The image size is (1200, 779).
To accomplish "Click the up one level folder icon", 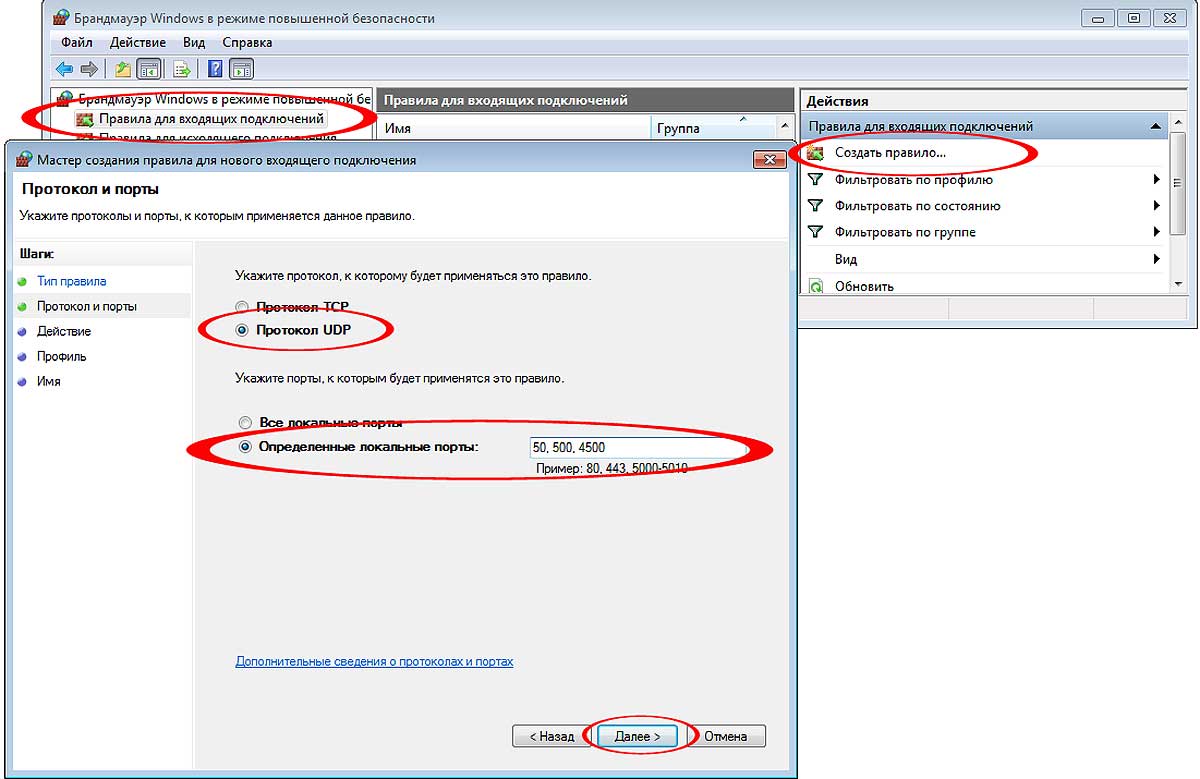I will tap(122, 69).
